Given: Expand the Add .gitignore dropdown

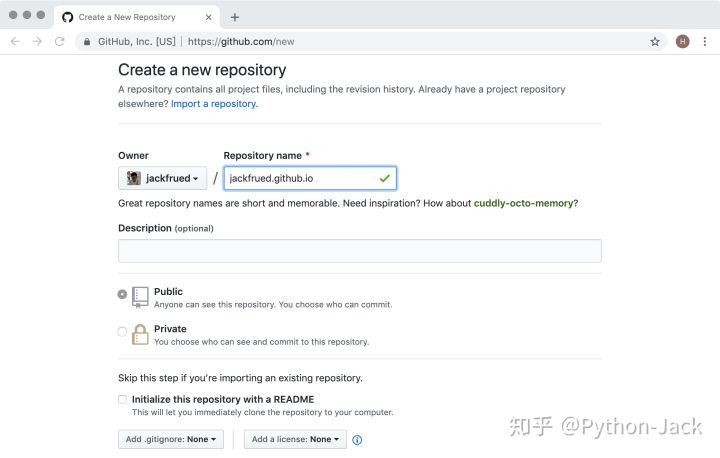Looking at the screenshot, I should [172, 439].
